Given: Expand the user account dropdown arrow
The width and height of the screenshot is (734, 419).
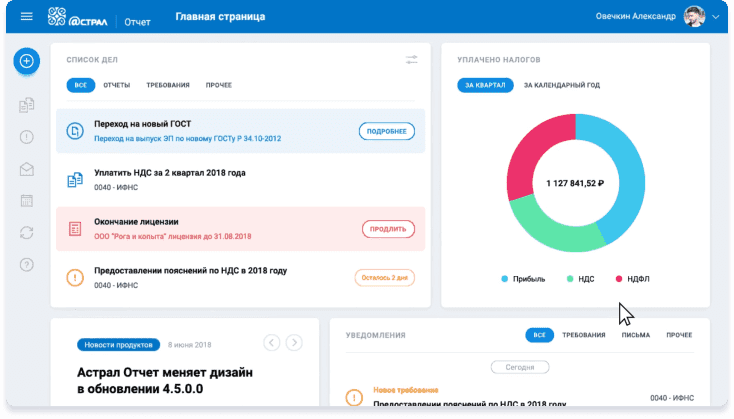Looking at the screenshot, I should pos(715,17).
